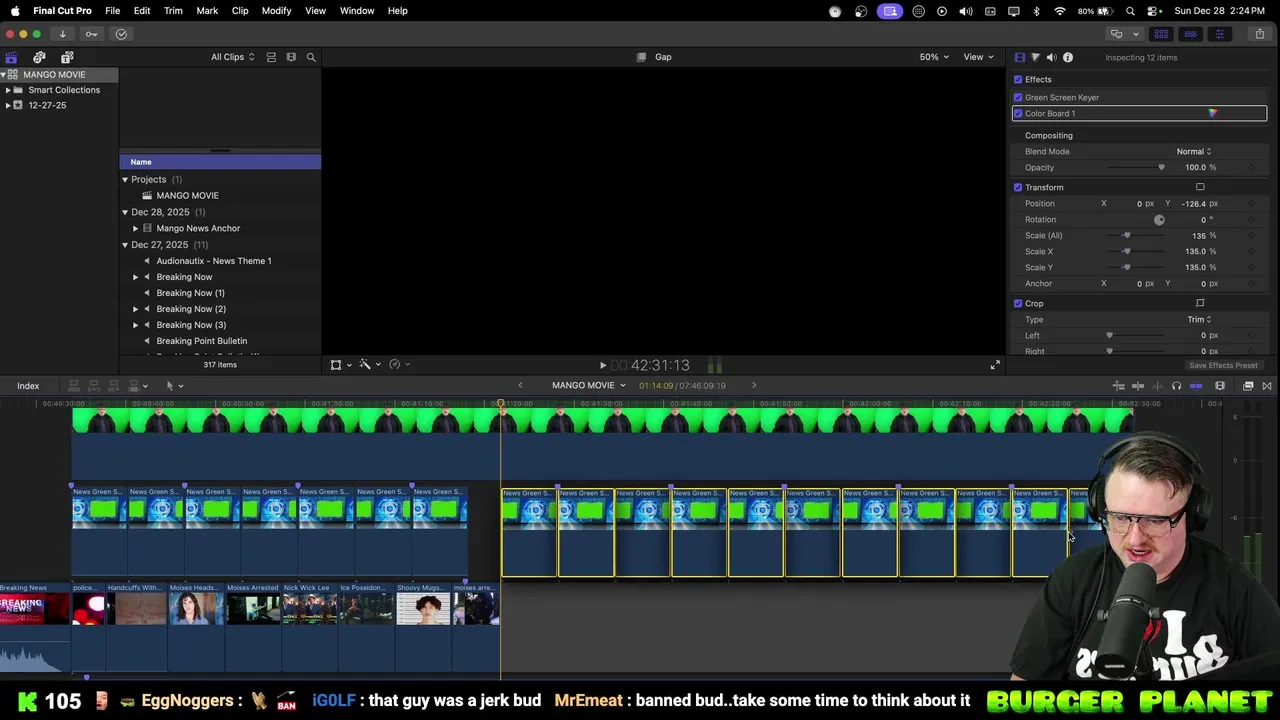Open the Trim menu
1280x720 pixels.
[173, 10]
